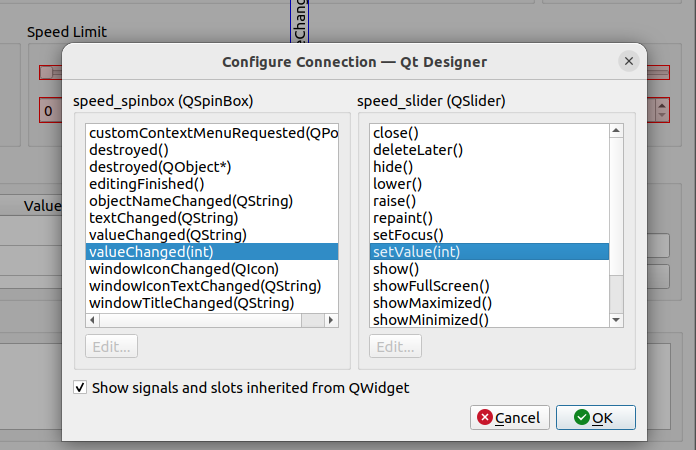The width and height of the screenshot is (696, 450).
Task: Select textChanged(QString) signal
Action: pyautogui.click(x=212, y=218)
